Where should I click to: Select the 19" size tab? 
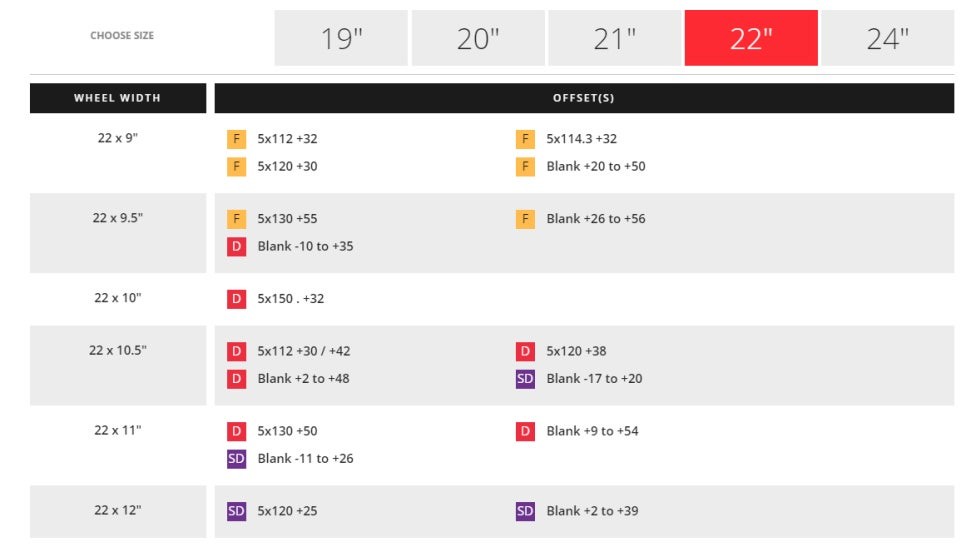[x=341, y=38]
